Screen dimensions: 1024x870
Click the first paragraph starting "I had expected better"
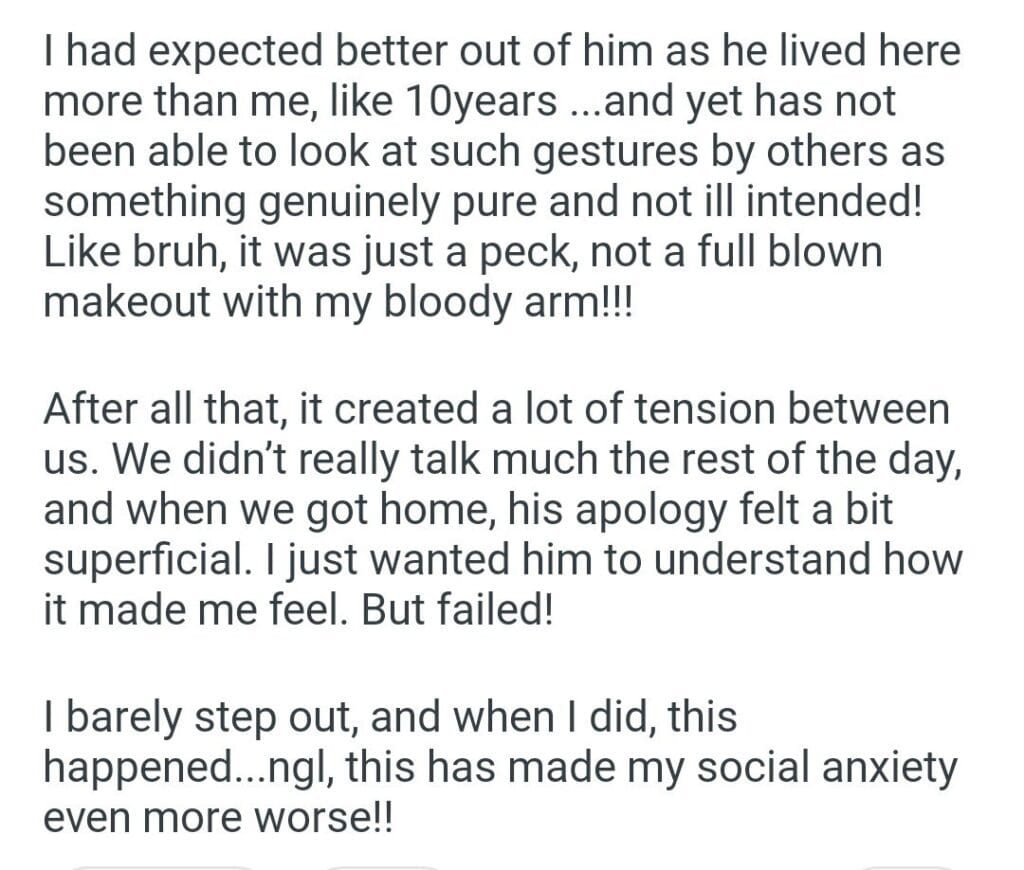tap(500, 176)
